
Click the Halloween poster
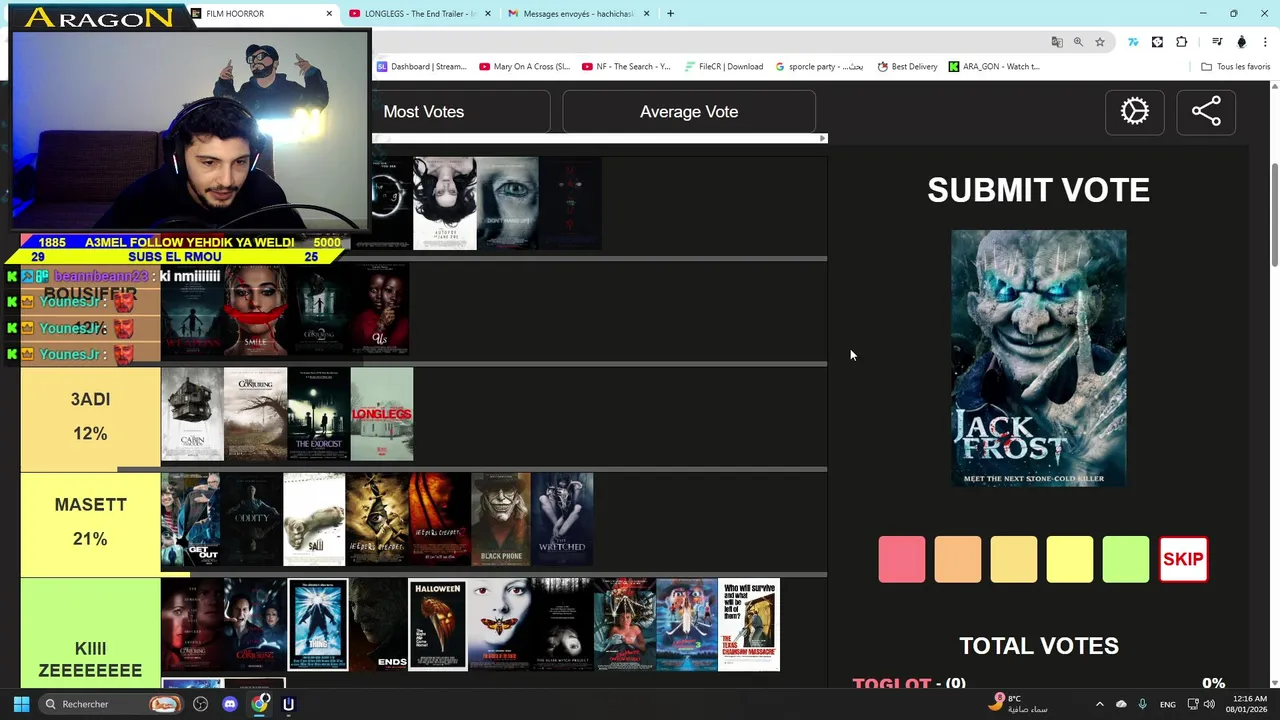(x=437, y=625)
